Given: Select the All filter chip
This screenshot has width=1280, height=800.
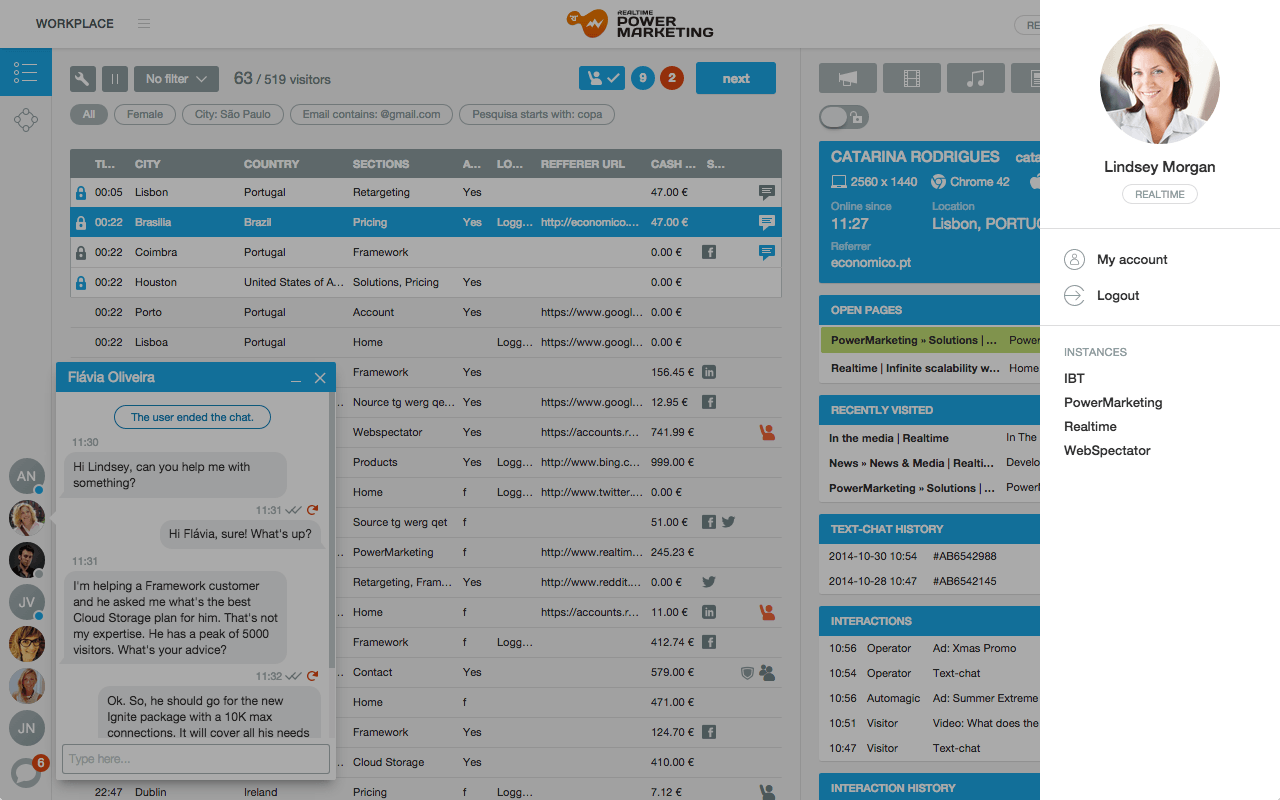Looking at the screenshot, I should pos(89,114).
